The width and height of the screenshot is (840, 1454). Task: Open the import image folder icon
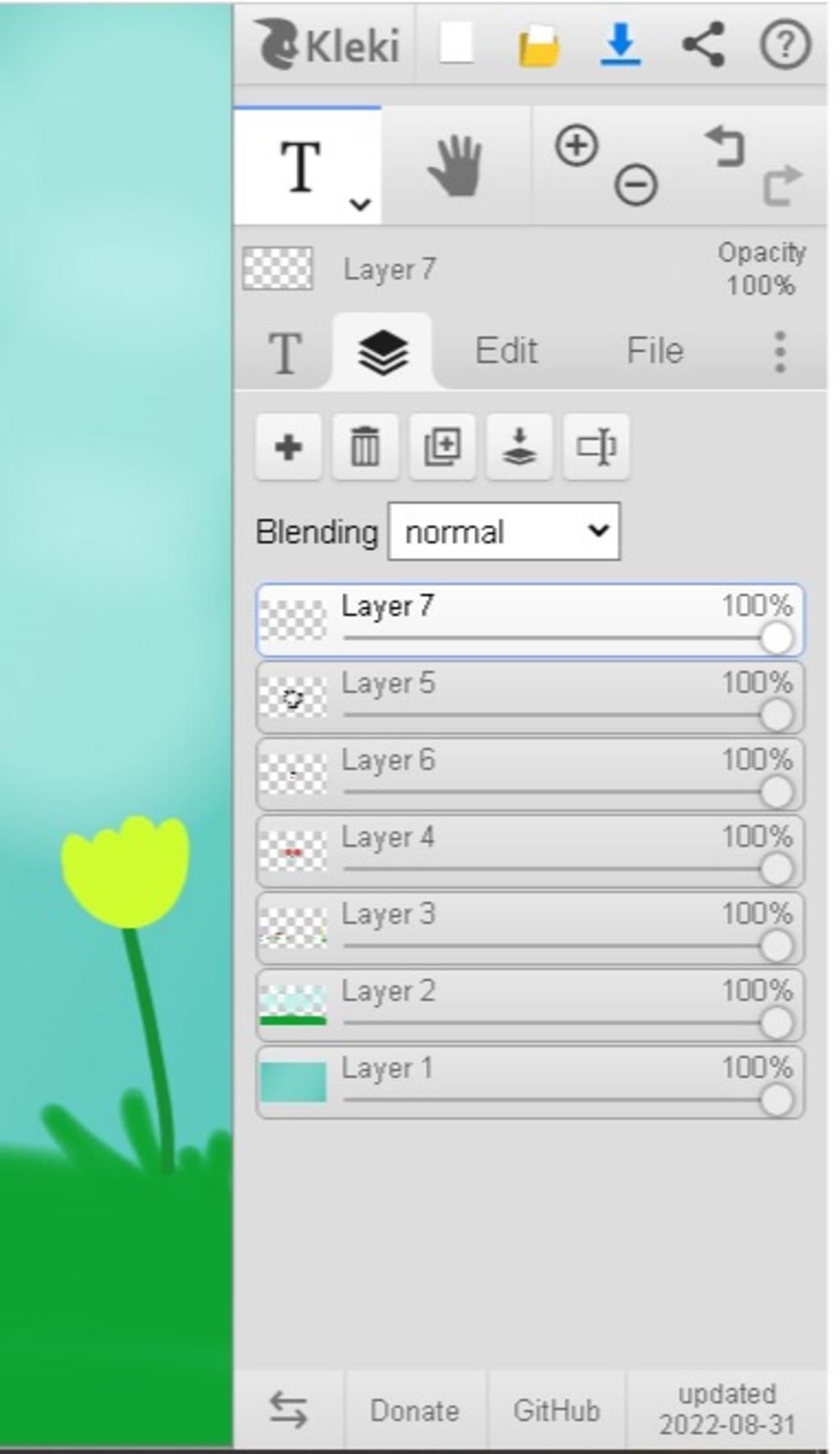[538, 46]
